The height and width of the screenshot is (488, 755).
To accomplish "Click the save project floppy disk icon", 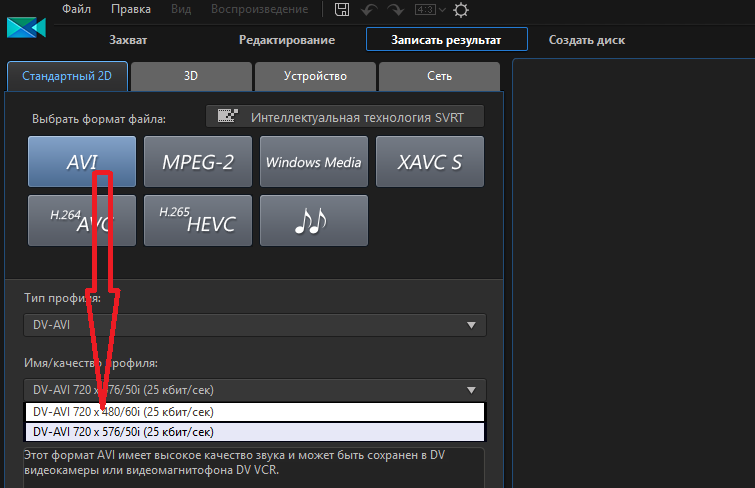I will click(x=342, y=10).
